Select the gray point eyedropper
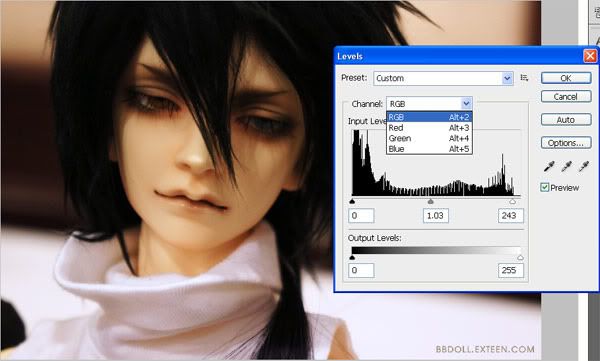 (x=566, y=166)
